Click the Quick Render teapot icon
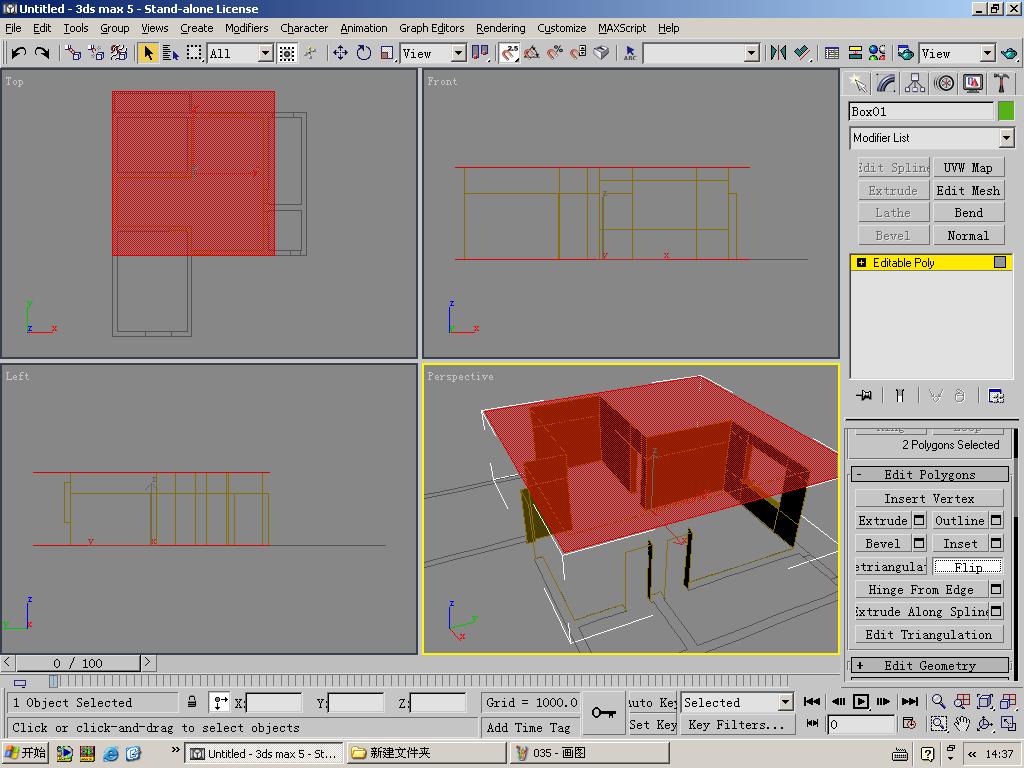 (1009, 53)
